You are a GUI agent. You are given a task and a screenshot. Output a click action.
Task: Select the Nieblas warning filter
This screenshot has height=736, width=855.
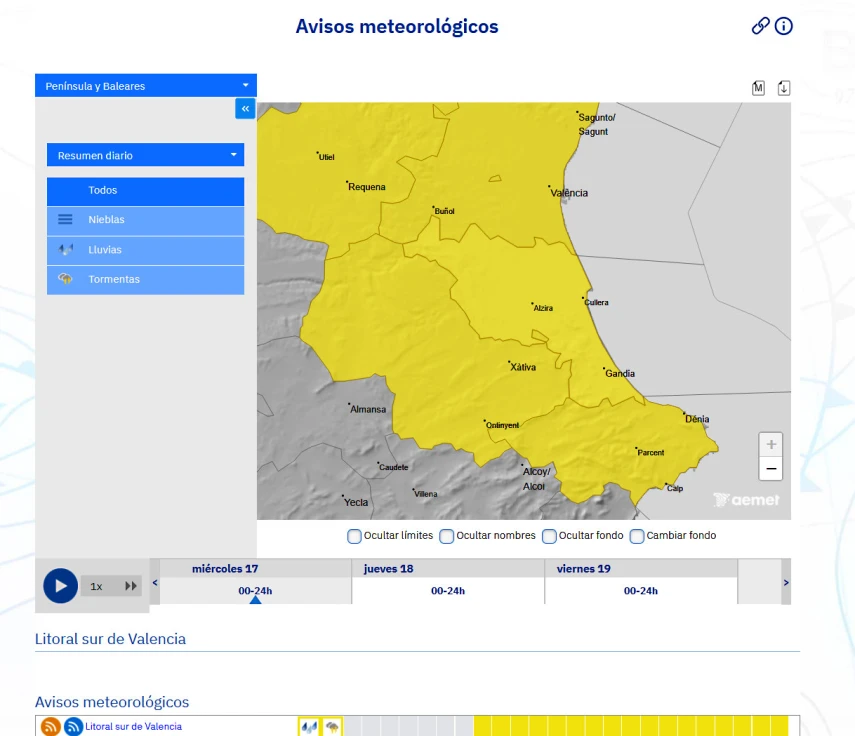[144, 220]
